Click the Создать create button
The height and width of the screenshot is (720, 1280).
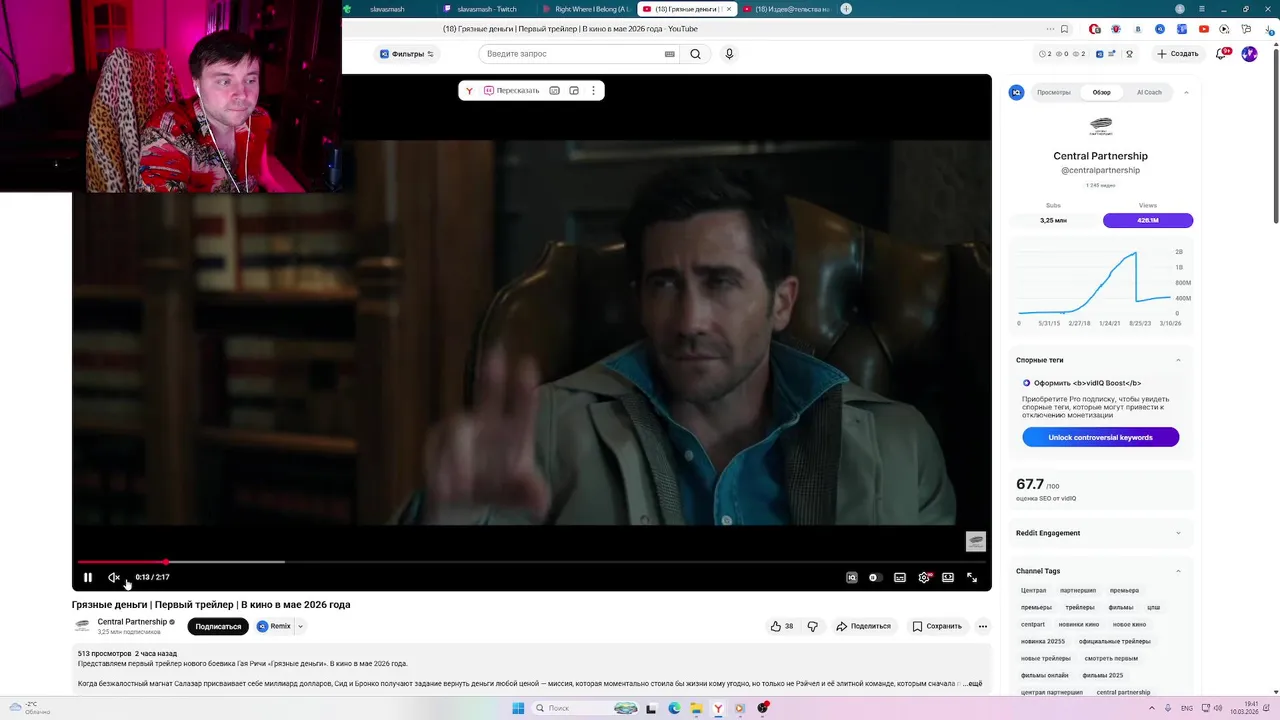point(1178,54)
